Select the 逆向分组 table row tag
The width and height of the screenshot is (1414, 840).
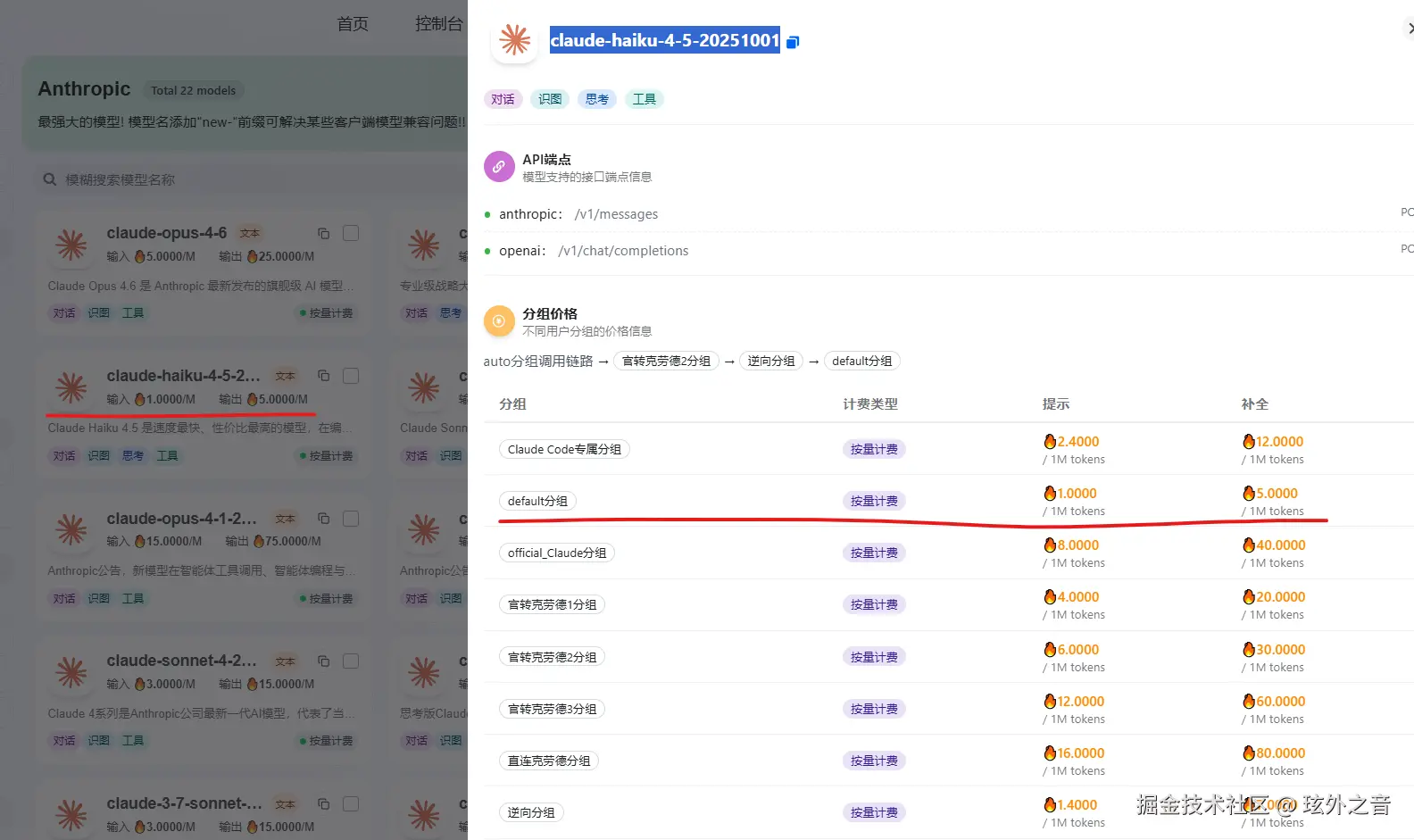click(x=531, y=812)
